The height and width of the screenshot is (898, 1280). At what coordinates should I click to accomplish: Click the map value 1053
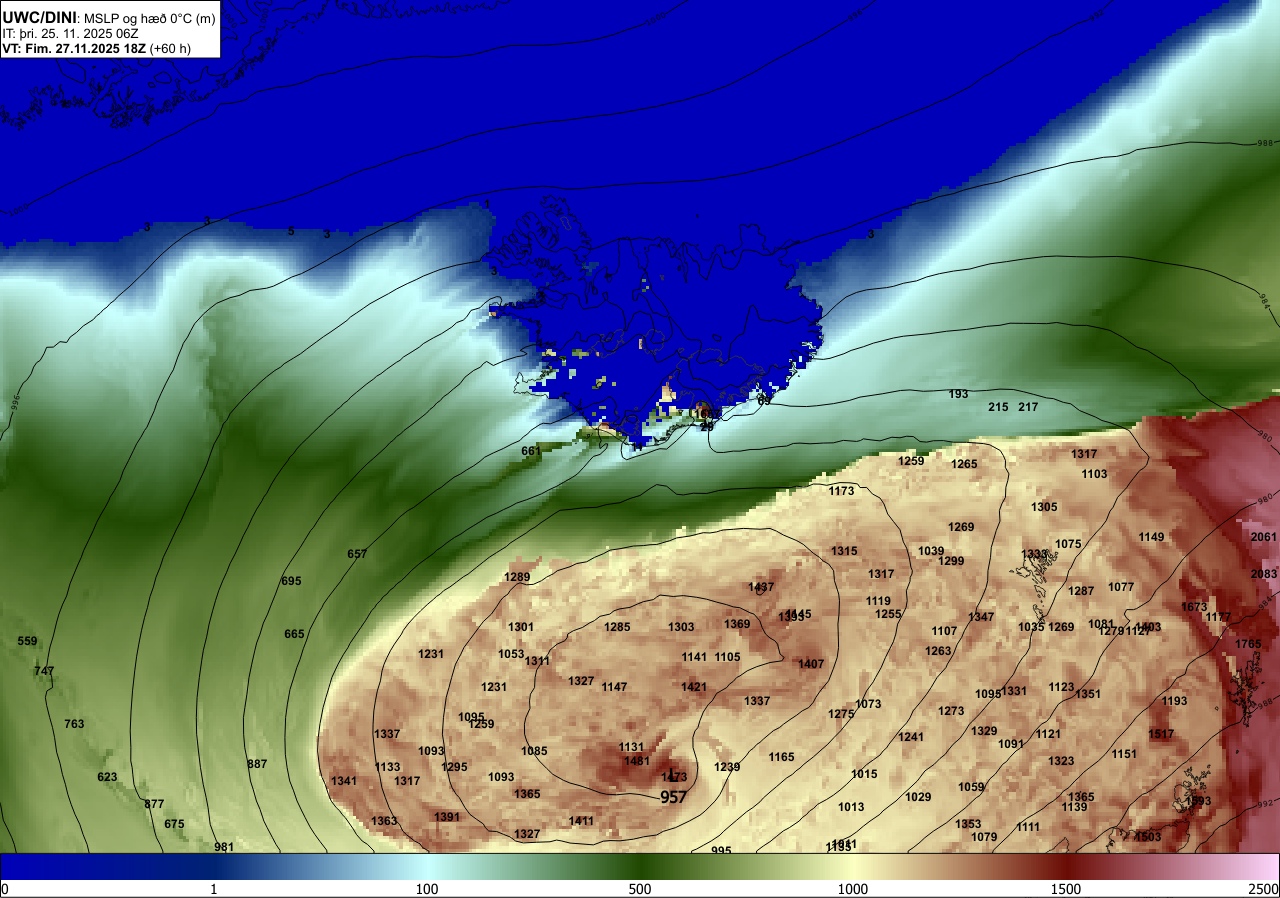point(511,654)
